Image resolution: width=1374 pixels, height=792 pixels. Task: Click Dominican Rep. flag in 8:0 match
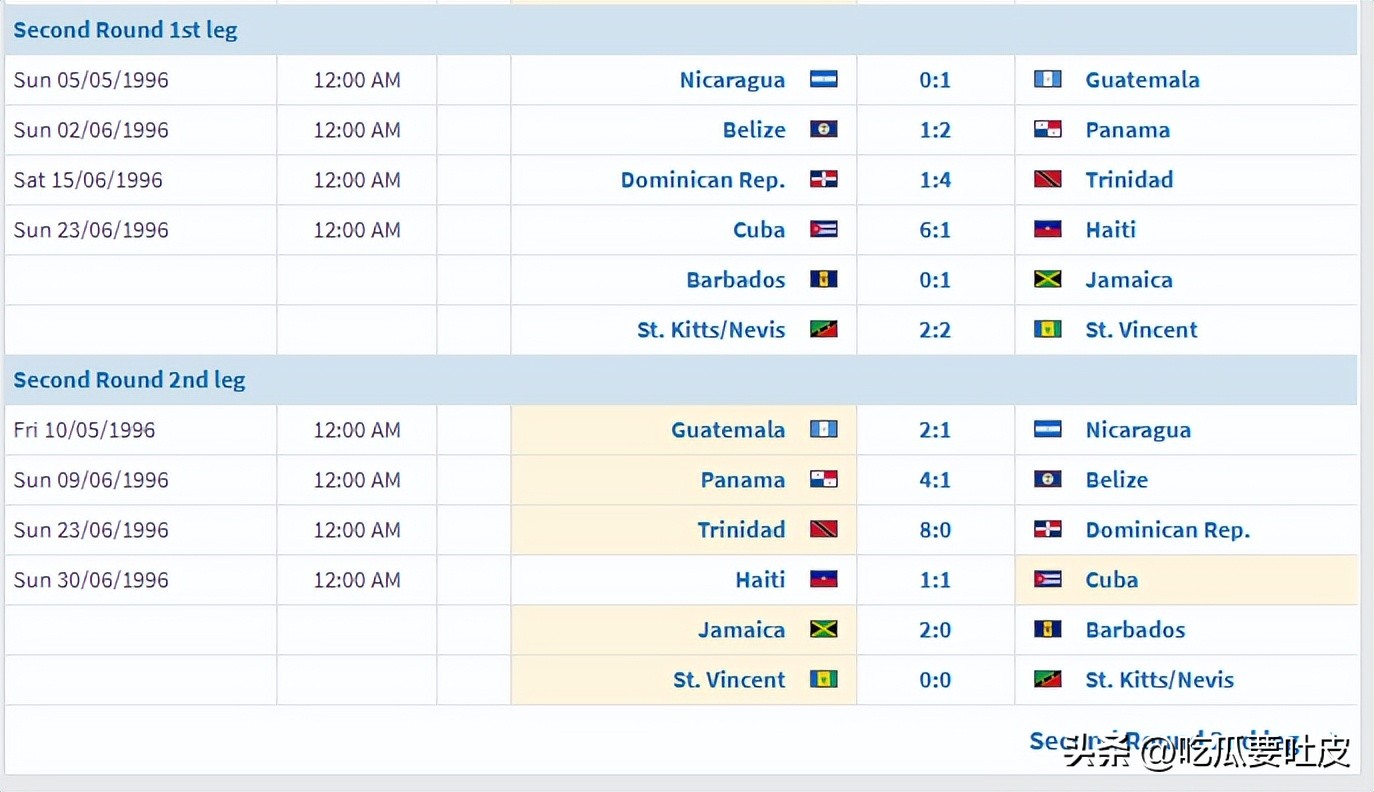(x=1048, y=530)
